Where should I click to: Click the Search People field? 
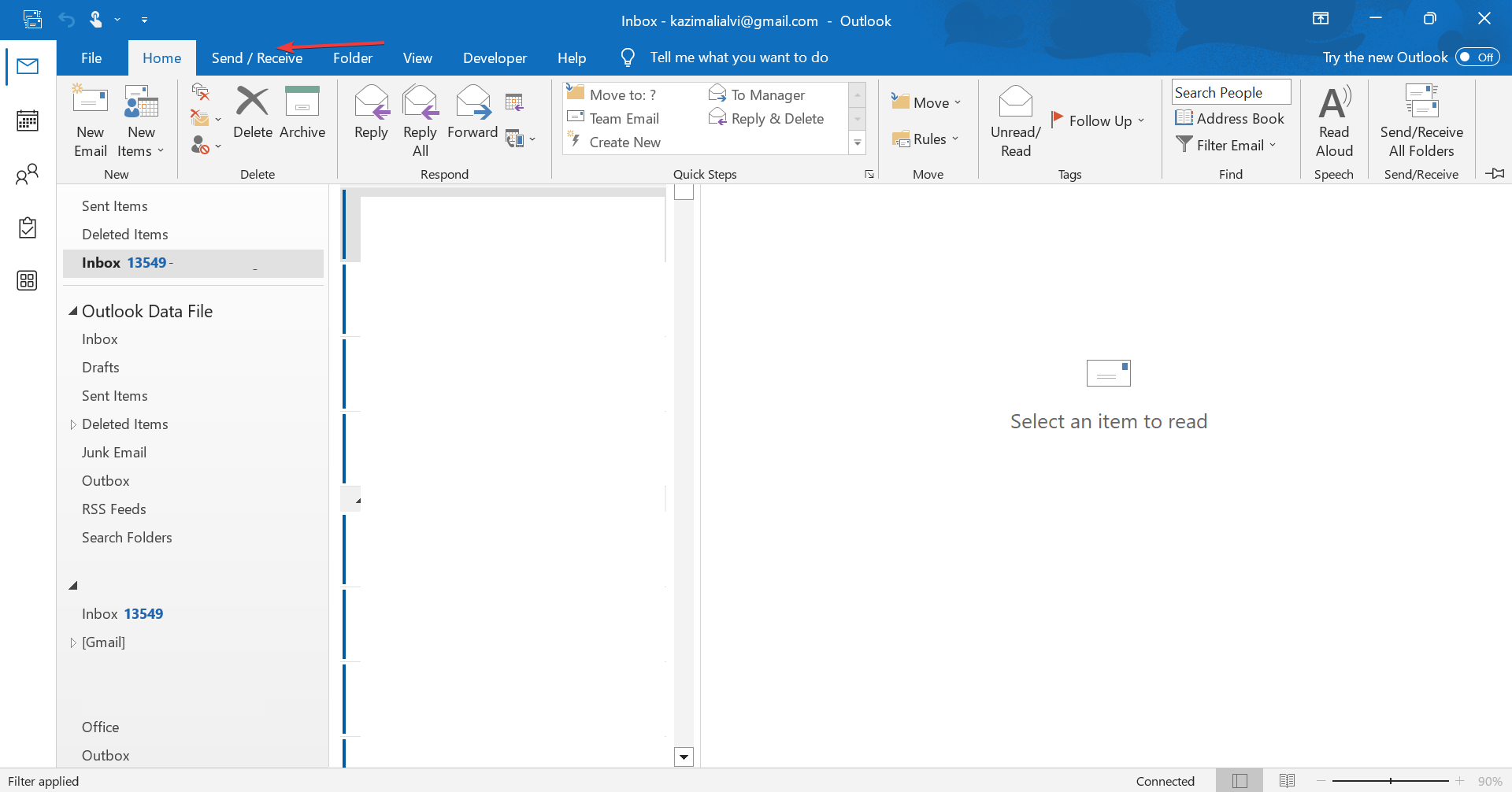[x=1231, y=92]
